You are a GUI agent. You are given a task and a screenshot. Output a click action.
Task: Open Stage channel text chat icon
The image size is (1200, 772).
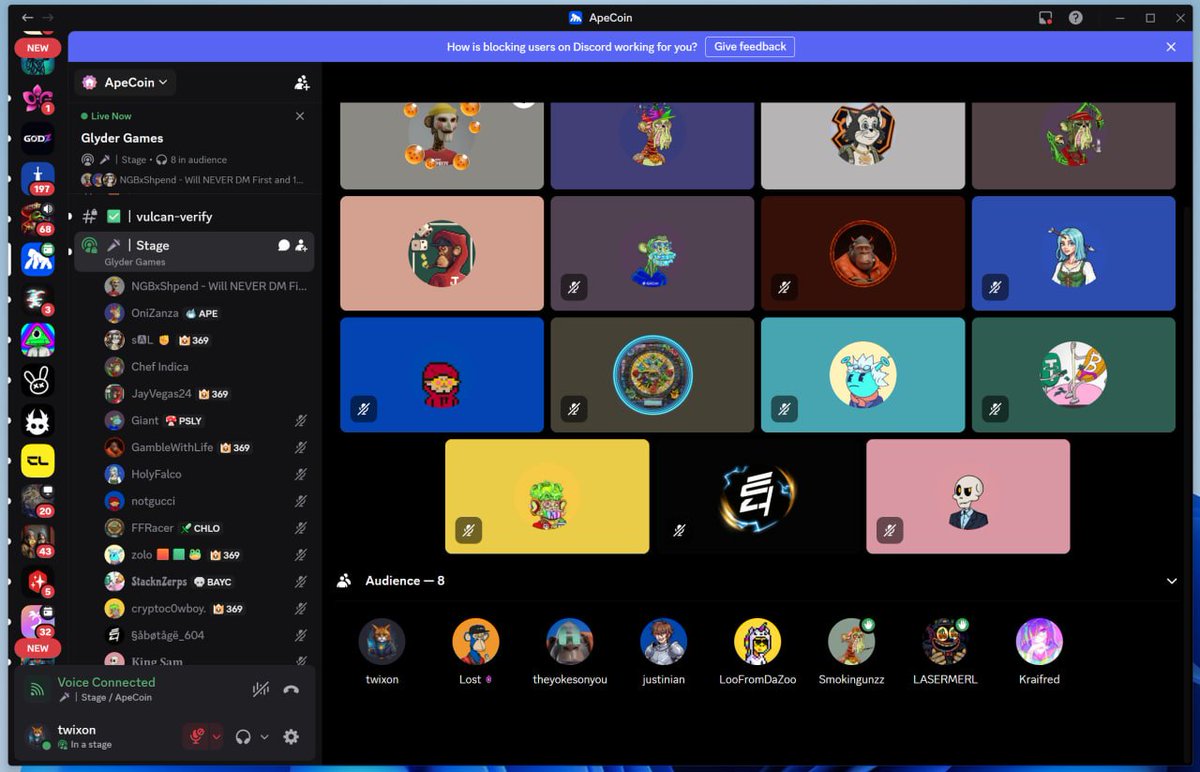[x=283, y=245]
